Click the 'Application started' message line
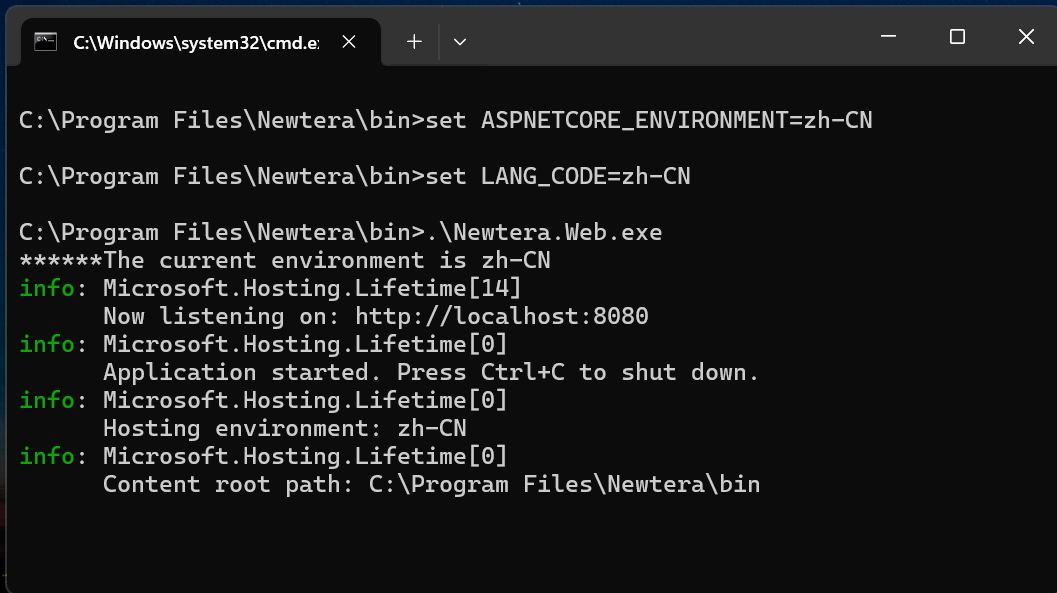1057x593 pixels. 431,372
